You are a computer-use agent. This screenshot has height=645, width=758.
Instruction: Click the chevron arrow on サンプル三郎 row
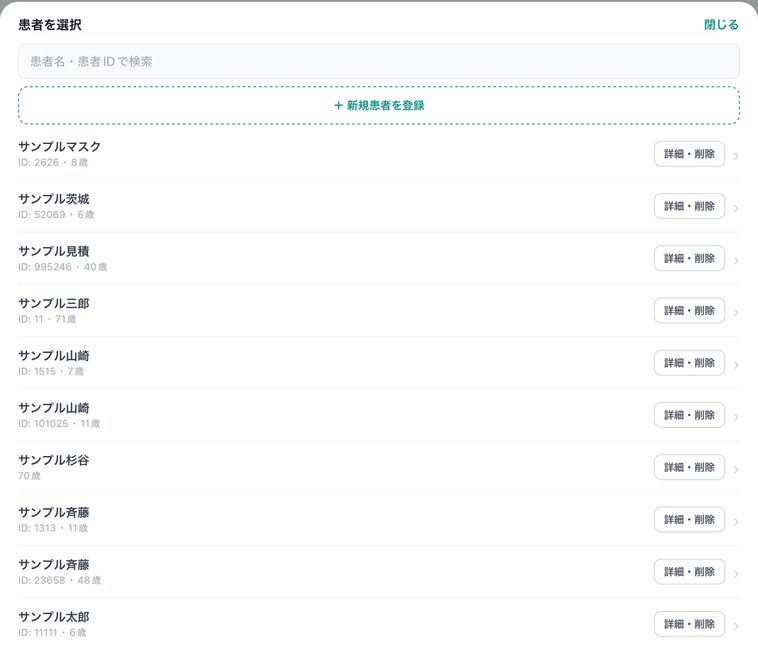point(736,313)
